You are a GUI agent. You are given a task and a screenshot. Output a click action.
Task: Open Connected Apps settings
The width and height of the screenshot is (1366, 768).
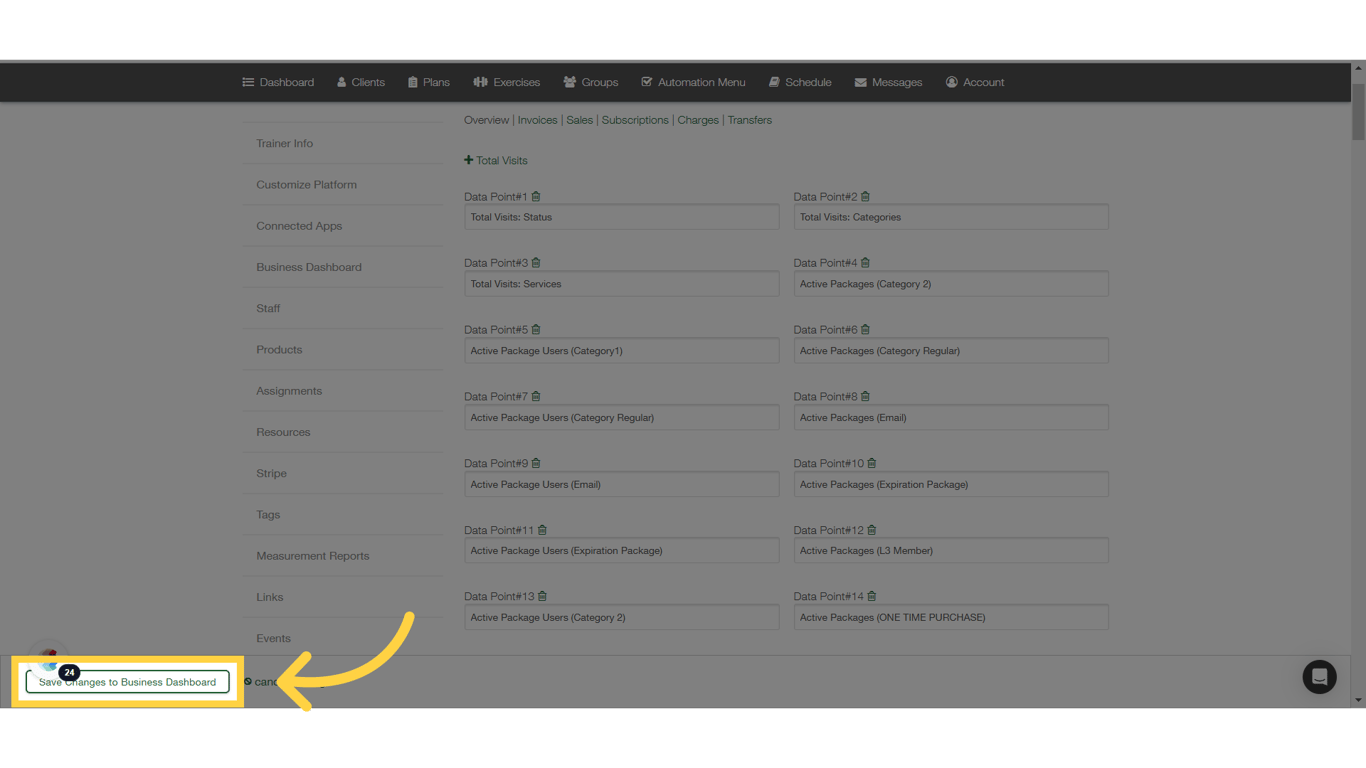(x=343, y=226)
